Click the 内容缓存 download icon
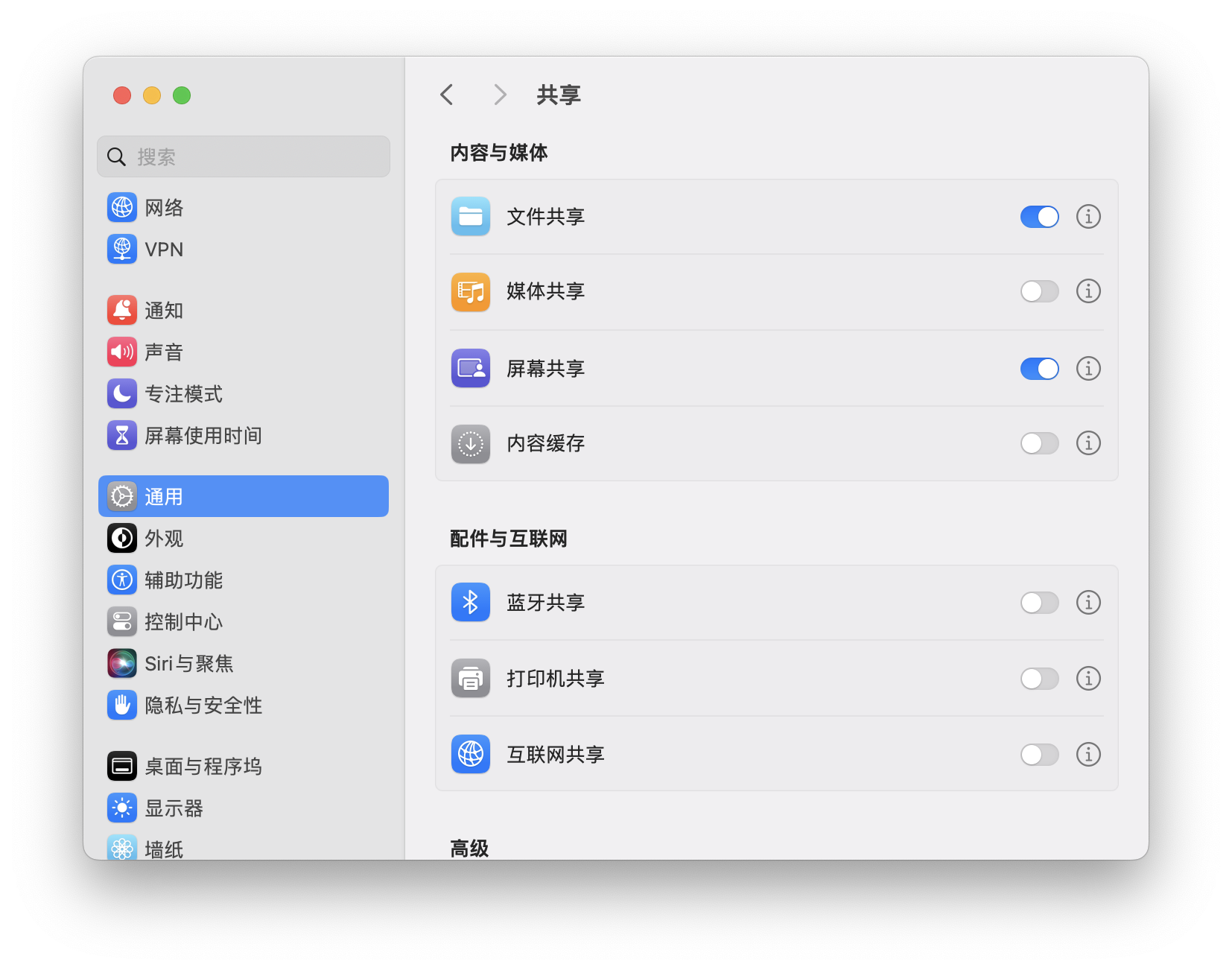Image resolution: width=1232 pixels, height=970 pixels. (470, 443)
